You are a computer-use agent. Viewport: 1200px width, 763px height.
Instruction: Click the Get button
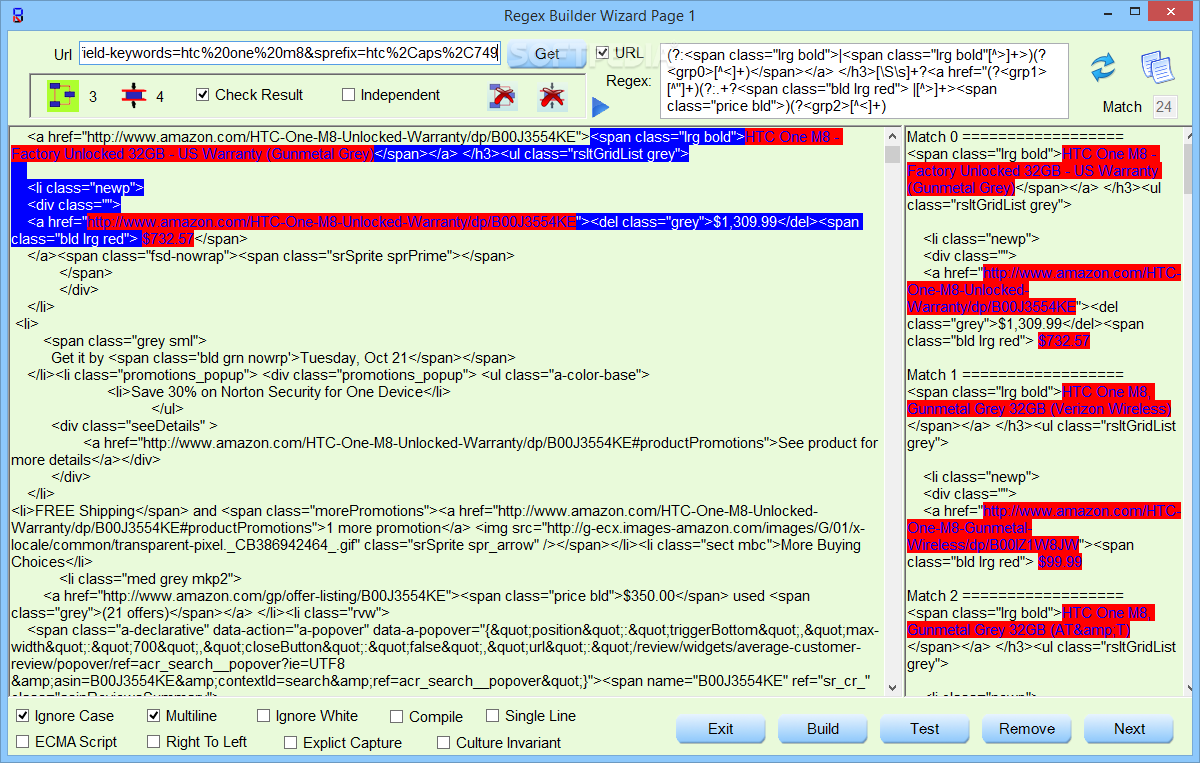pyautogui.click(x=547, y=54)
